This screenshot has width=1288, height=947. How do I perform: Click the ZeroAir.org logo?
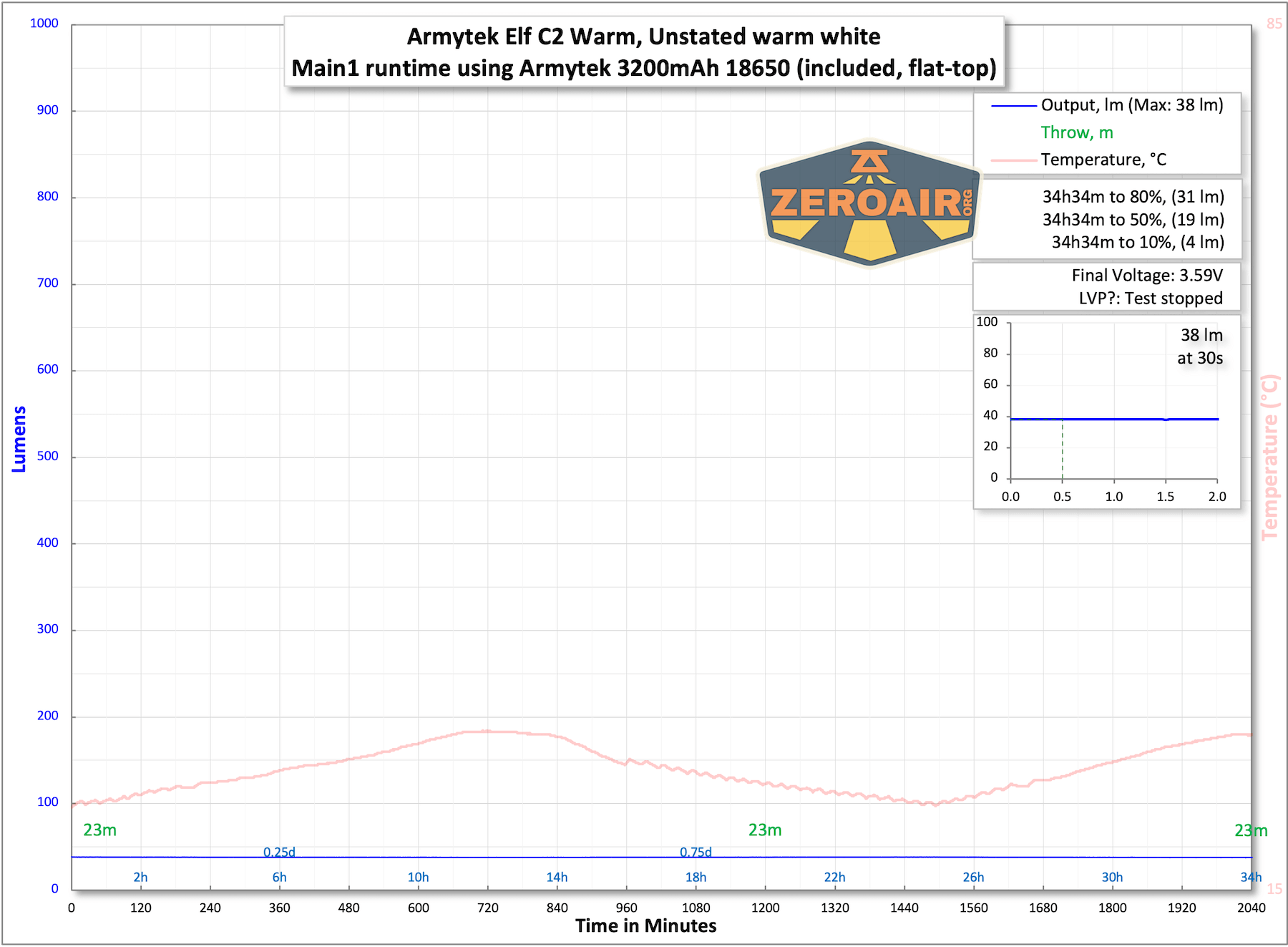868,204
